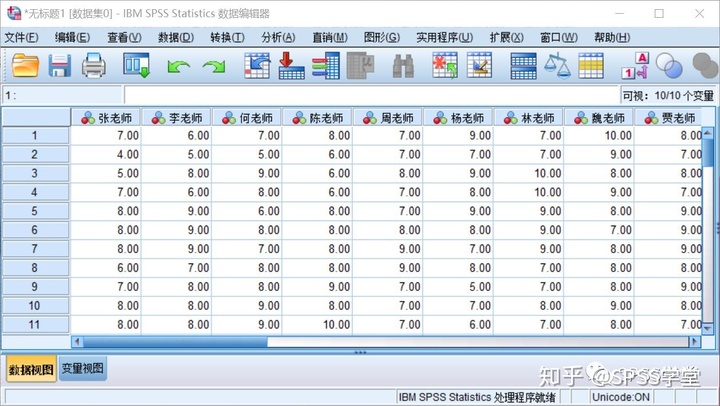
Task: Select row header 1
Action: 35,135
